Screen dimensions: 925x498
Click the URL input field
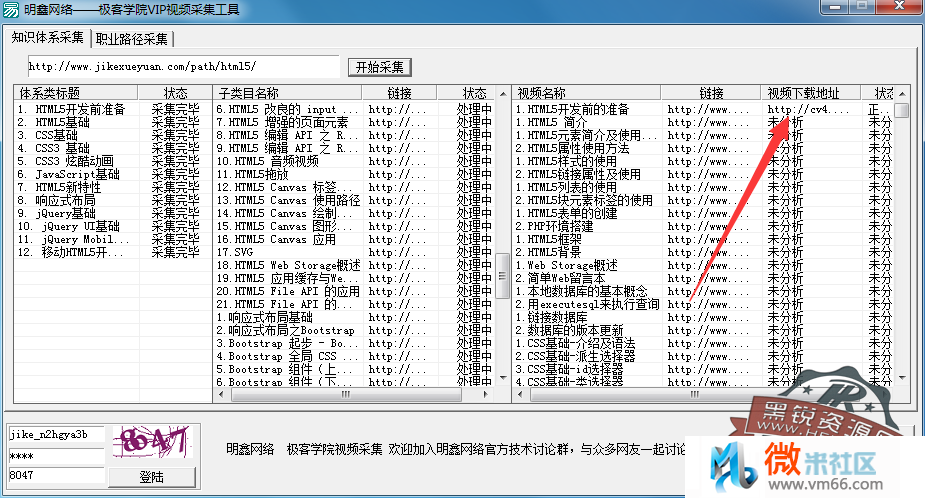click(183, 67)
